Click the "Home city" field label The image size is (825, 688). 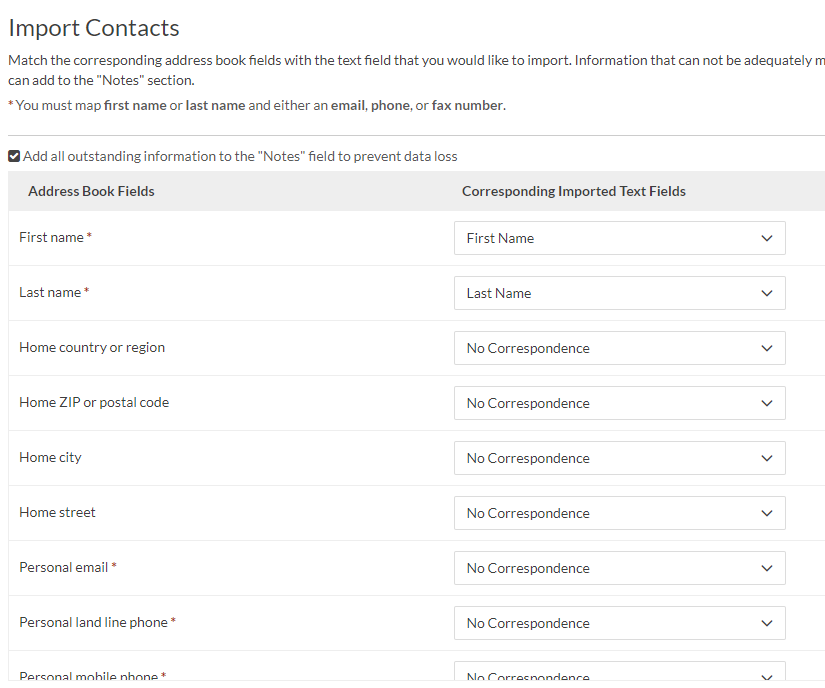(50, 457)
